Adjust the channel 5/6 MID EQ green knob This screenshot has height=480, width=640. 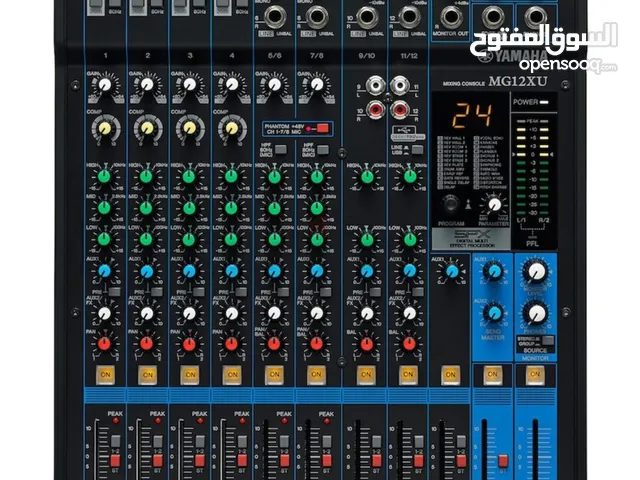pos(274,208)
